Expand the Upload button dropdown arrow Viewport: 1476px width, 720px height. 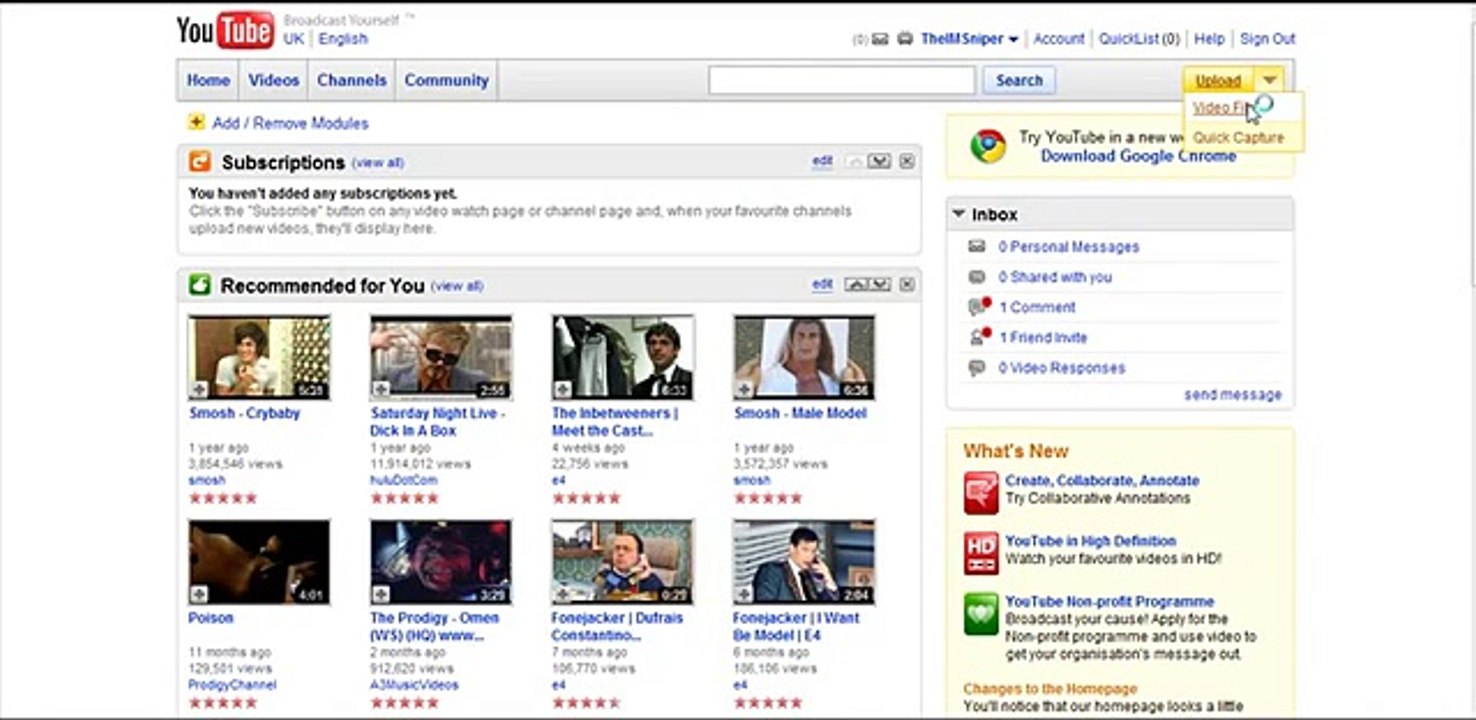[x=1269, y=80]
